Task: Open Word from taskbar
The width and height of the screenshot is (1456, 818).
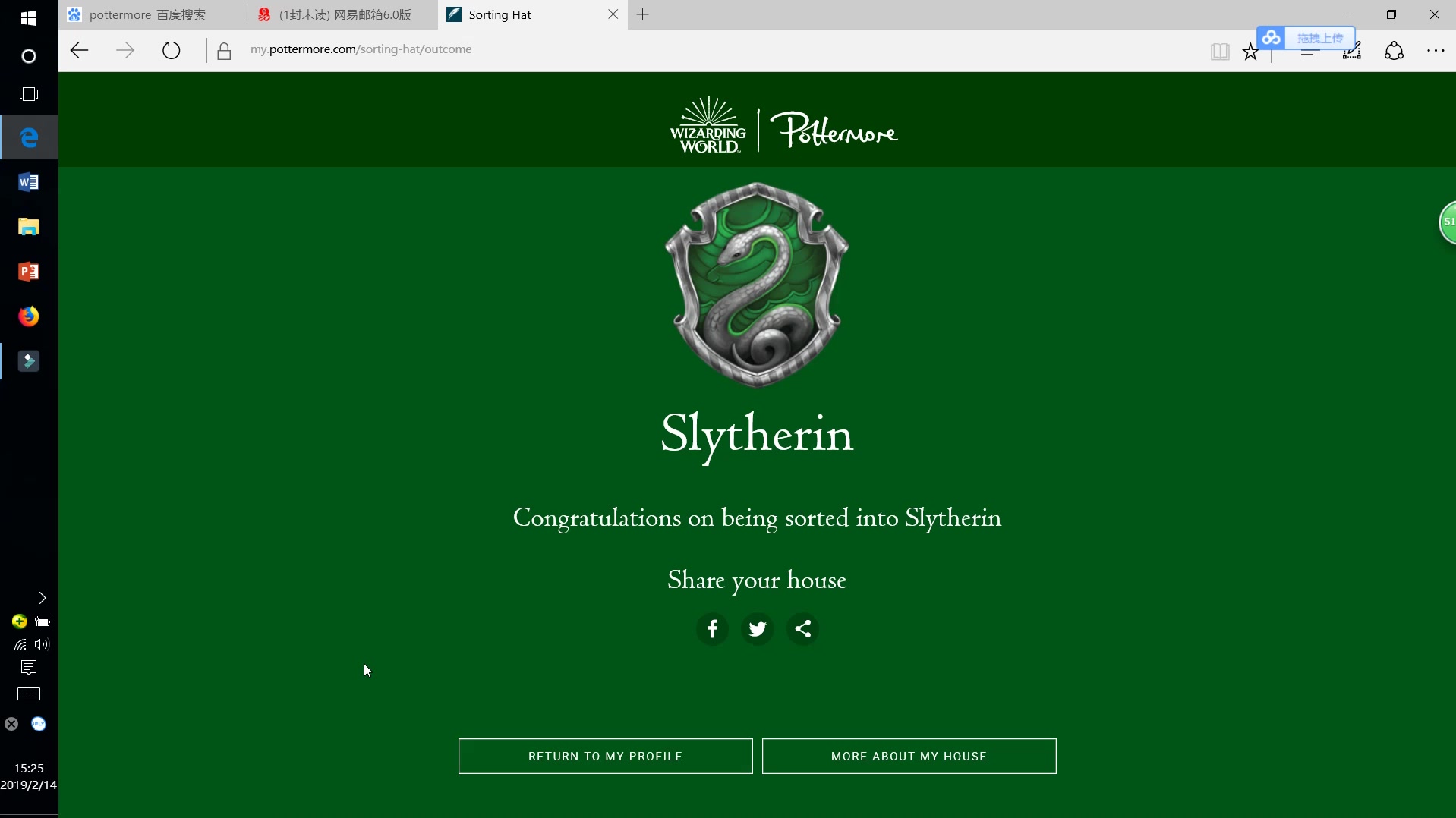Action: (x=29, y=182)
